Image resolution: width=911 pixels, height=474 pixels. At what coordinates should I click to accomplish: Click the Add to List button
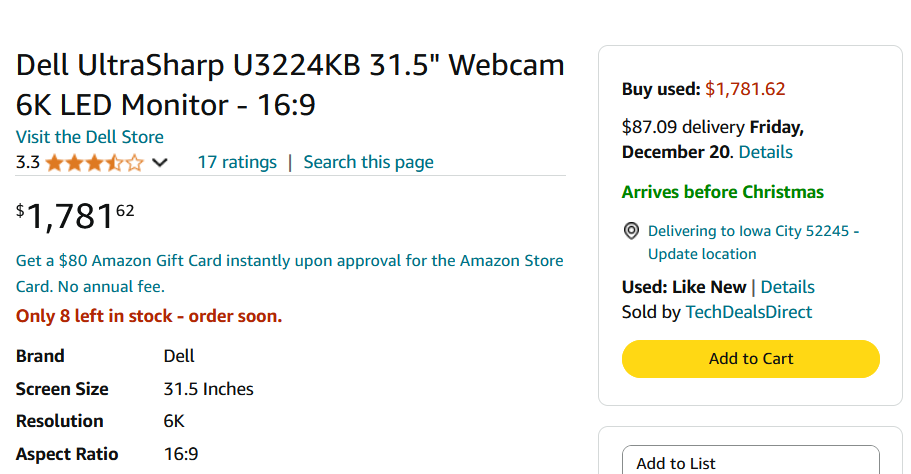click(x=750, y=462)
